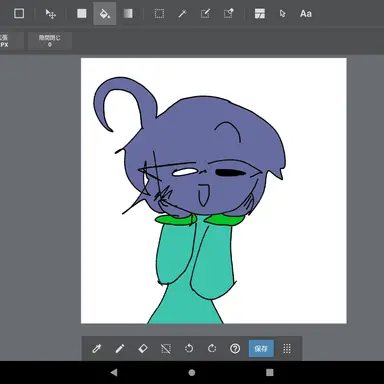Tap the Android back button
The image size is (384, 384).
tap(114, 372)
